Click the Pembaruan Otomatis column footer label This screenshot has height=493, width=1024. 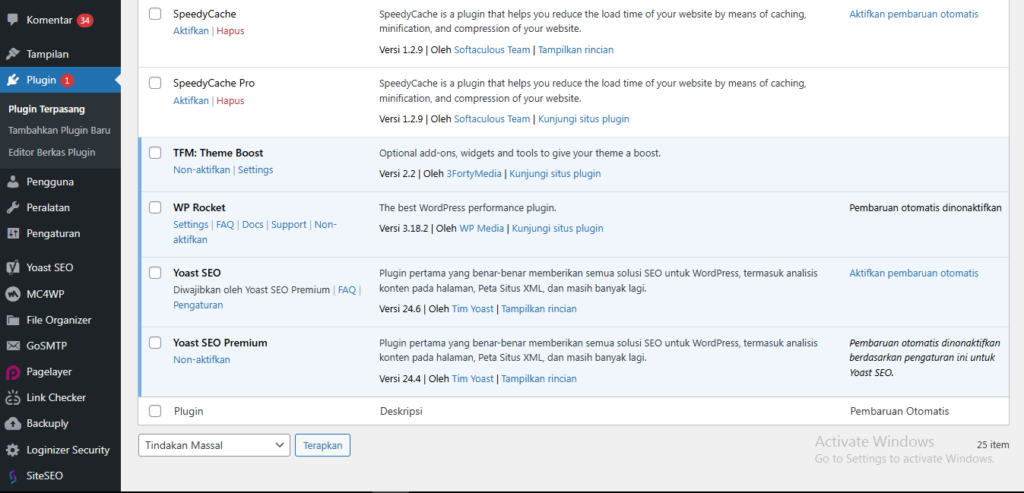coord(899,411)
